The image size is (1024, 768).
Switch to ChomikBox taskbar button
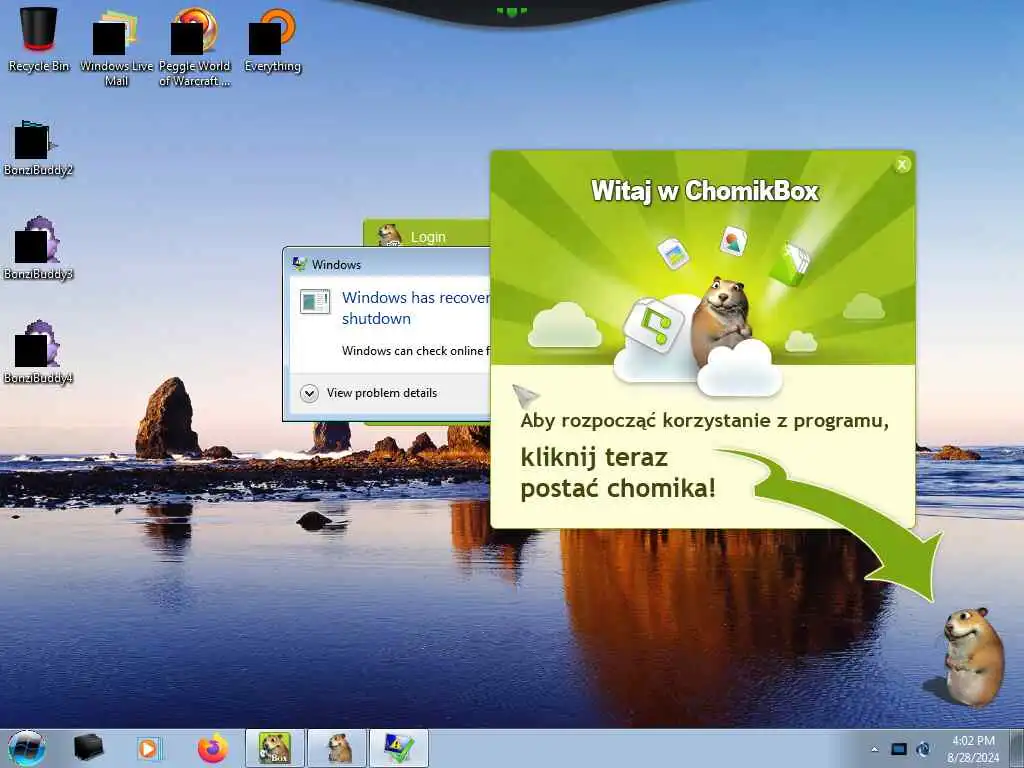pos(275,748)
